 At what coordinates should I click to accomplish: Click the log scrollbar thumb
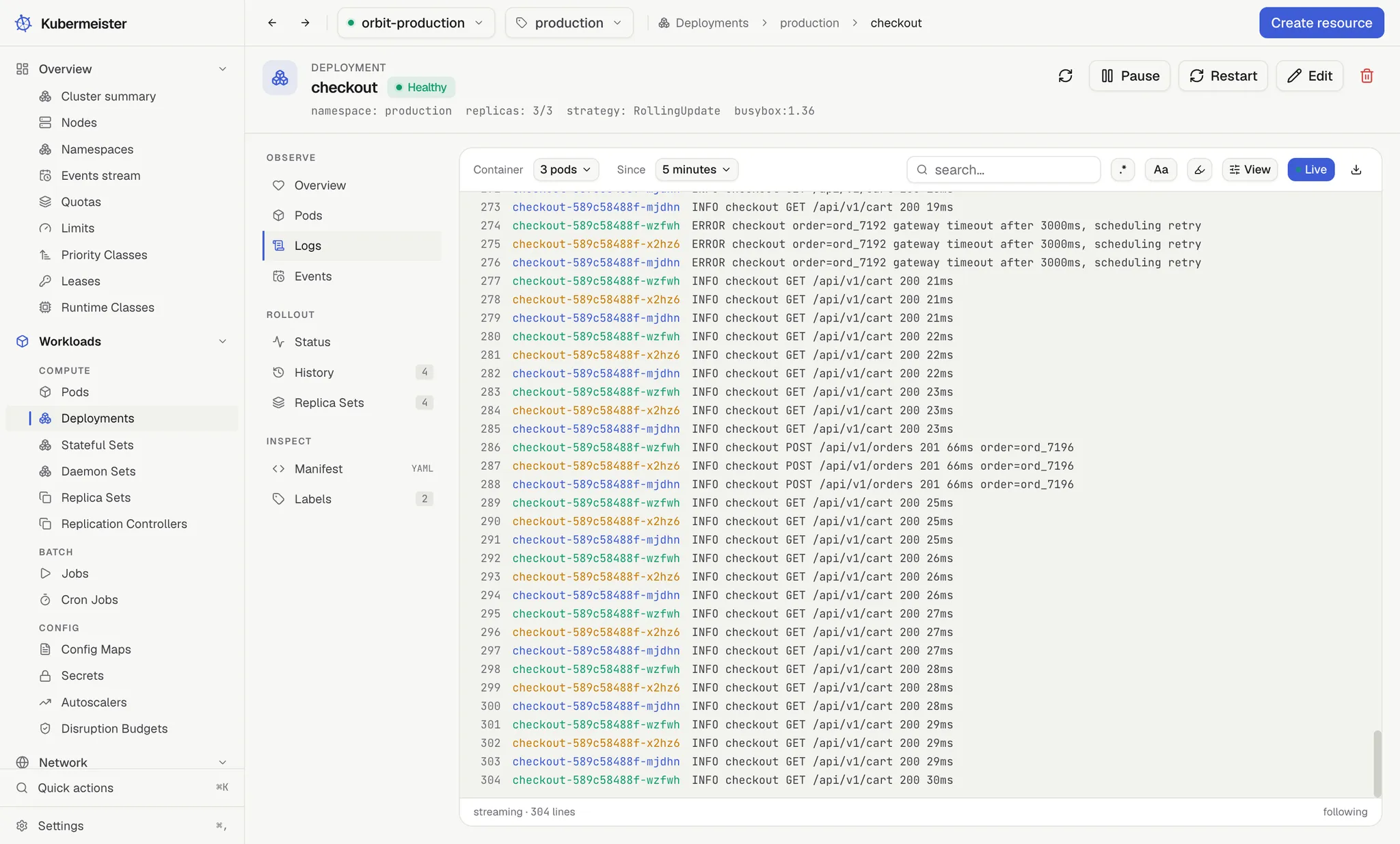click(x=1377, y=763)
